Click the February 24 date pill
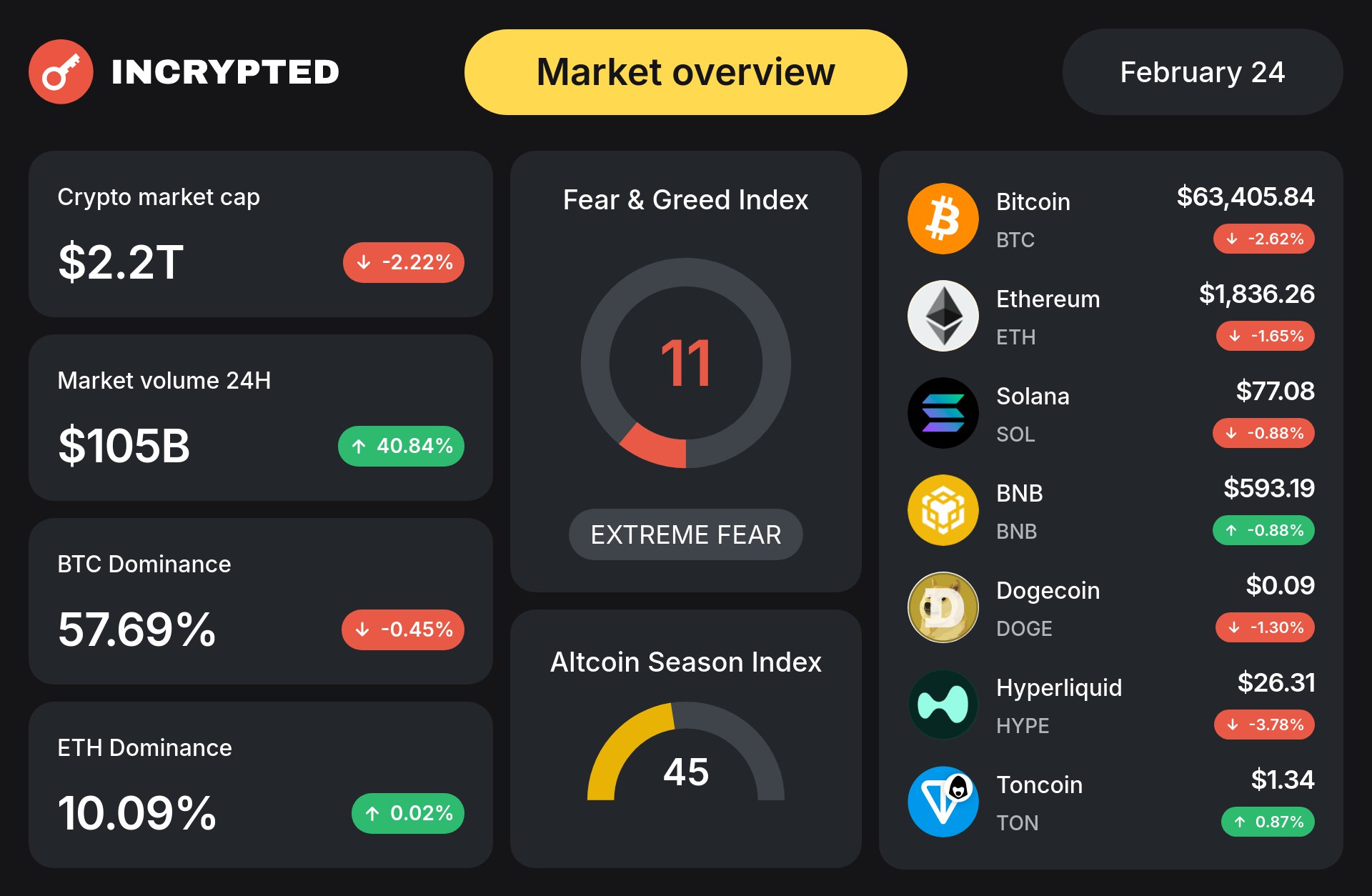Image resolution: width=1372 pixels, height=896 pixels. tap(1202, 72)
